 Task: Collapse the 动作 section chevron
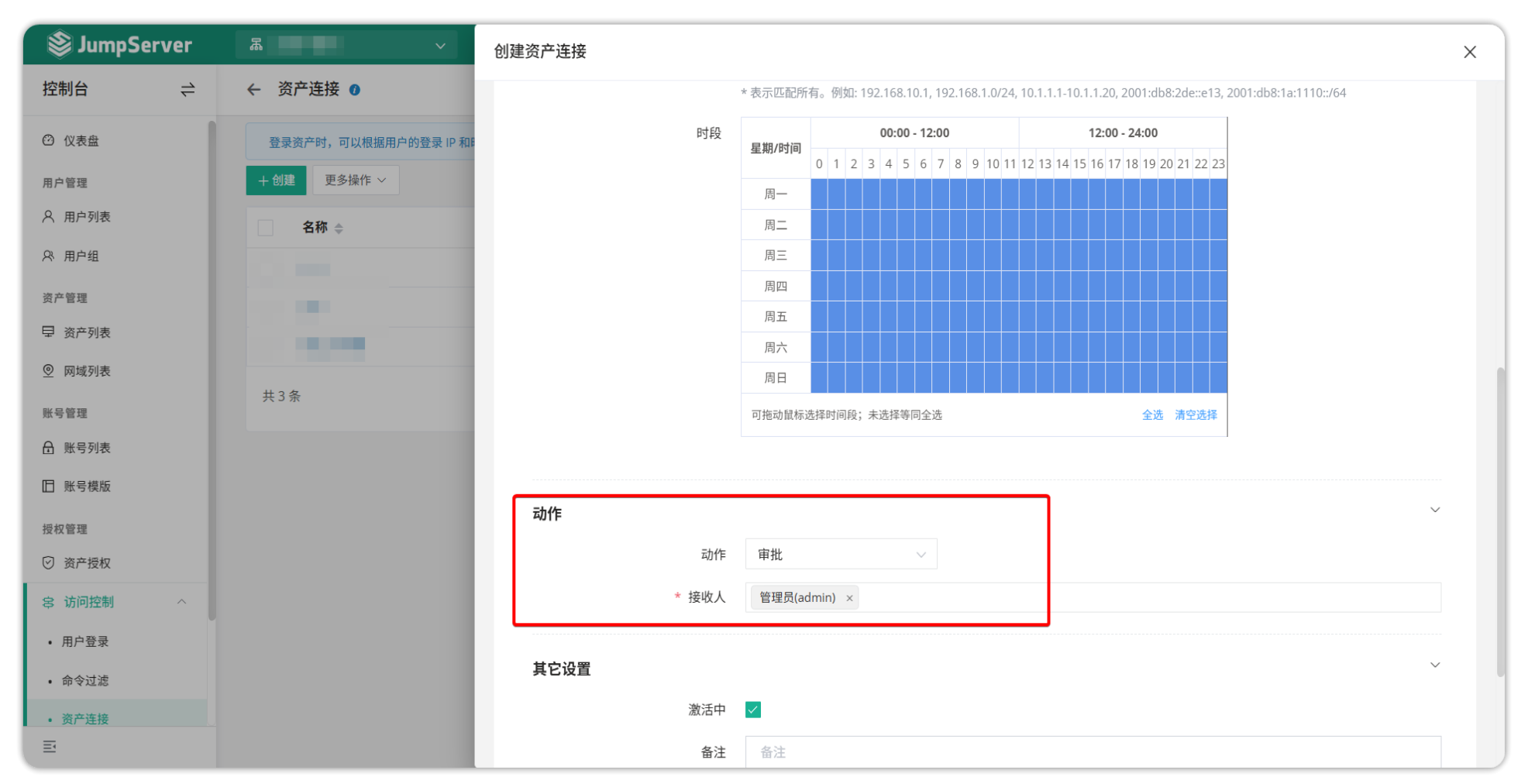[x=1434, y=510]
